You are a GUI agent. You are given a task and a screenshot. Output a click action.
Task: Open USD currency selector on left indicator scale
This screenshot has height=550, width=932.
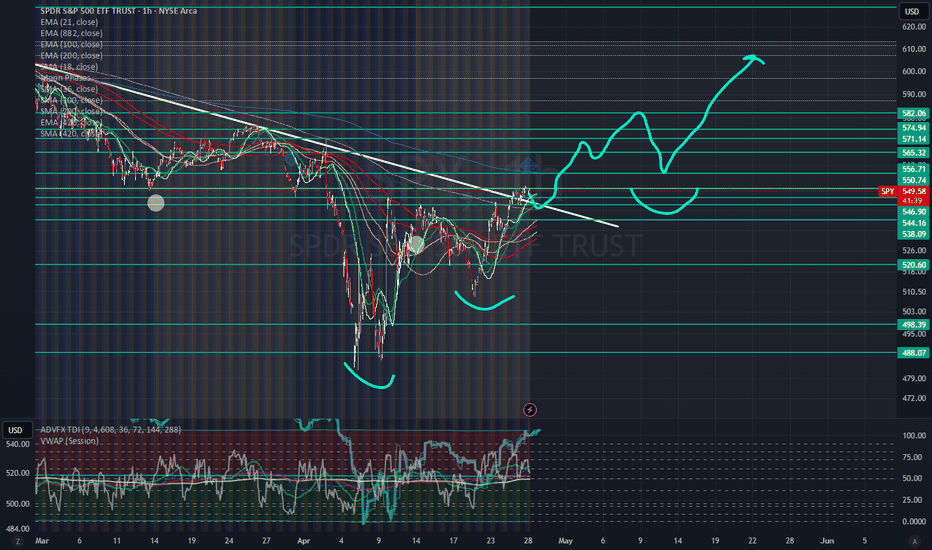15,430
